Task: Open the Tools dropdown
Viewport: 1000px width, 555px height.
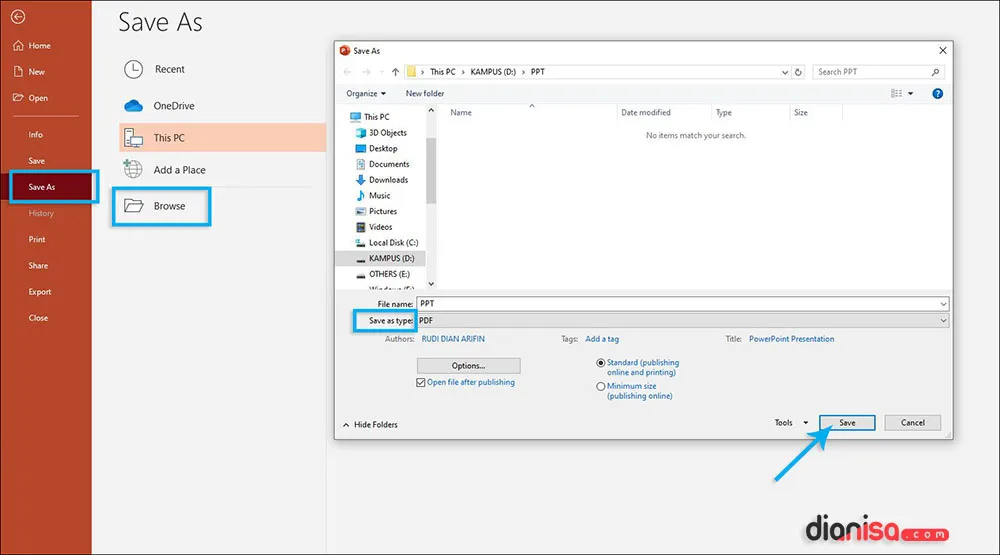Action: tap(791, 422)
